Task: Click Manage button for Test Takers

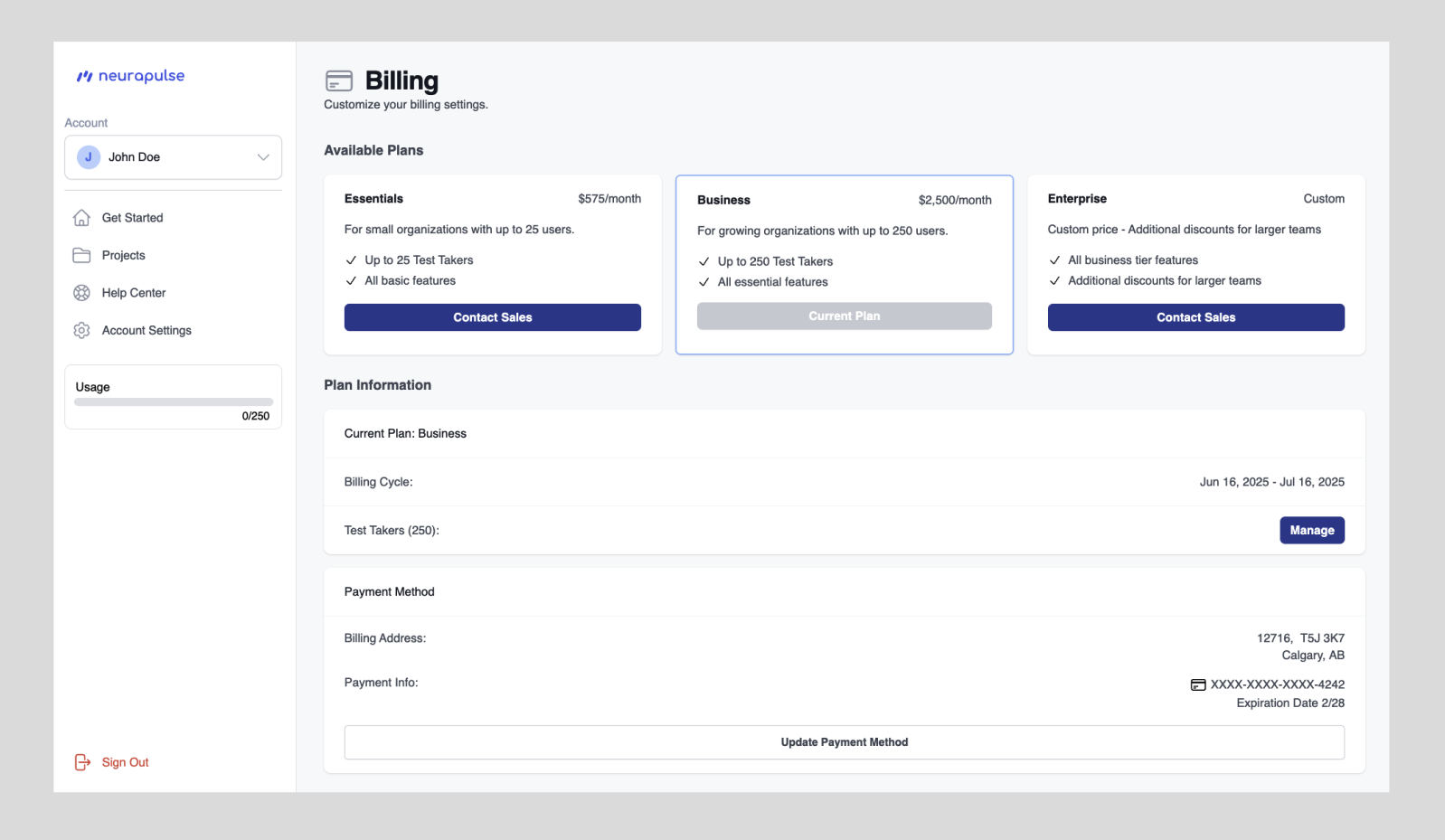Action: [x=1312, y=531]
